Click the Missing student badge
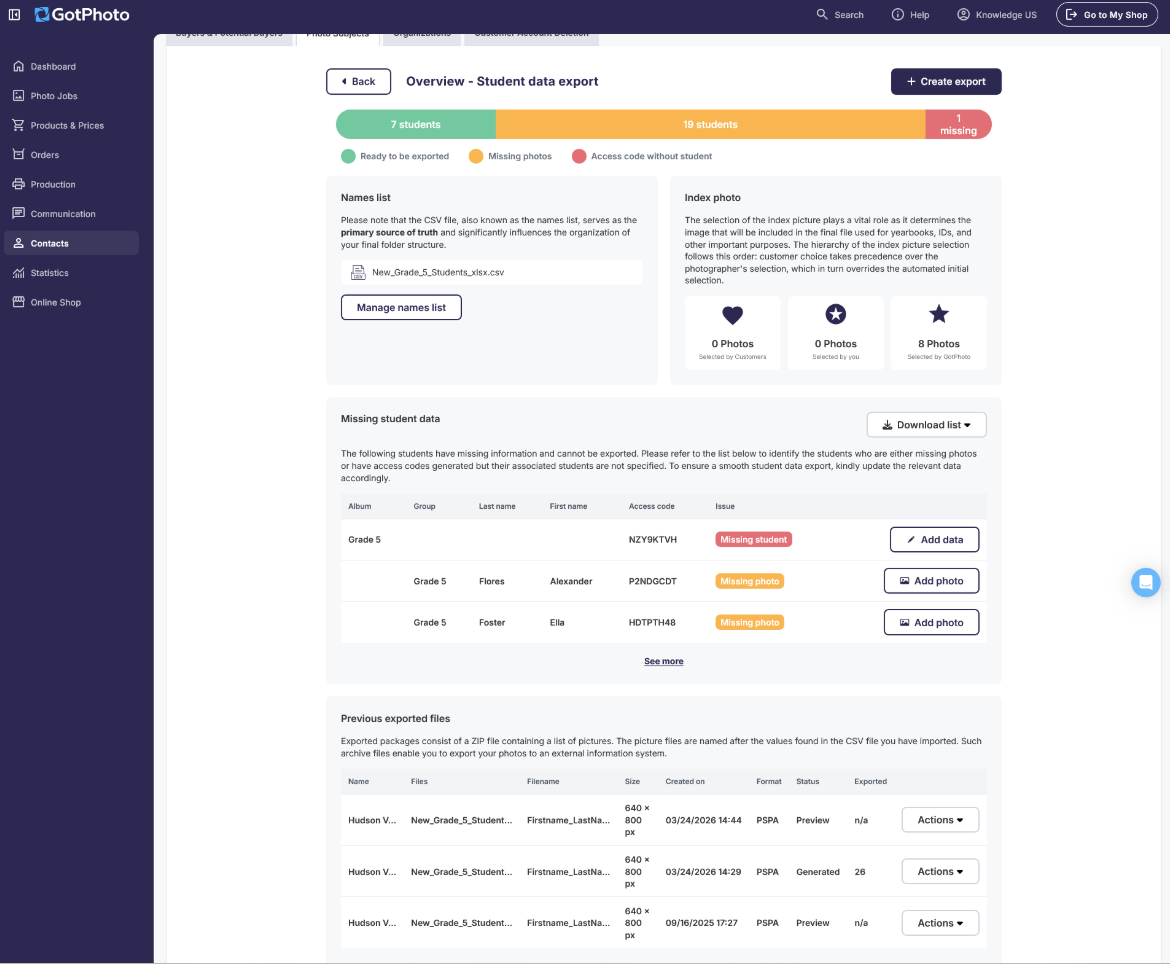Screen dimensions: 1170x964 tap(754, 539)
